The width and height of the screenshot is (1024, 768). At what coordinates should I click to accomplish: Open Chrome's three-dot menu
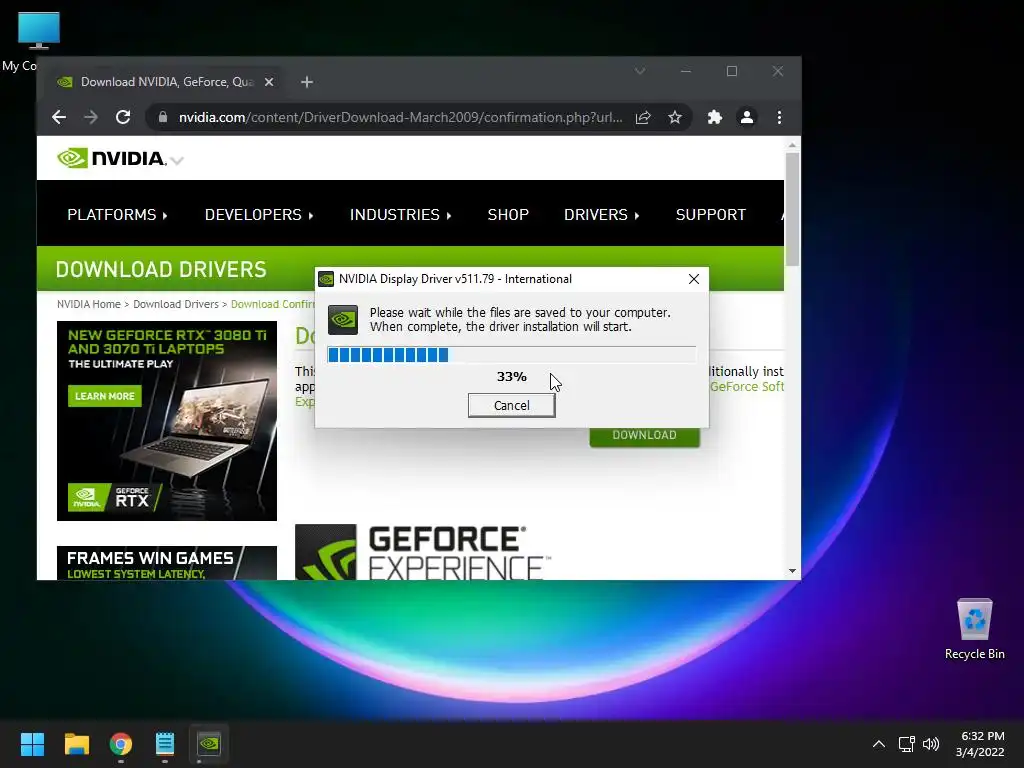(779, 117)
